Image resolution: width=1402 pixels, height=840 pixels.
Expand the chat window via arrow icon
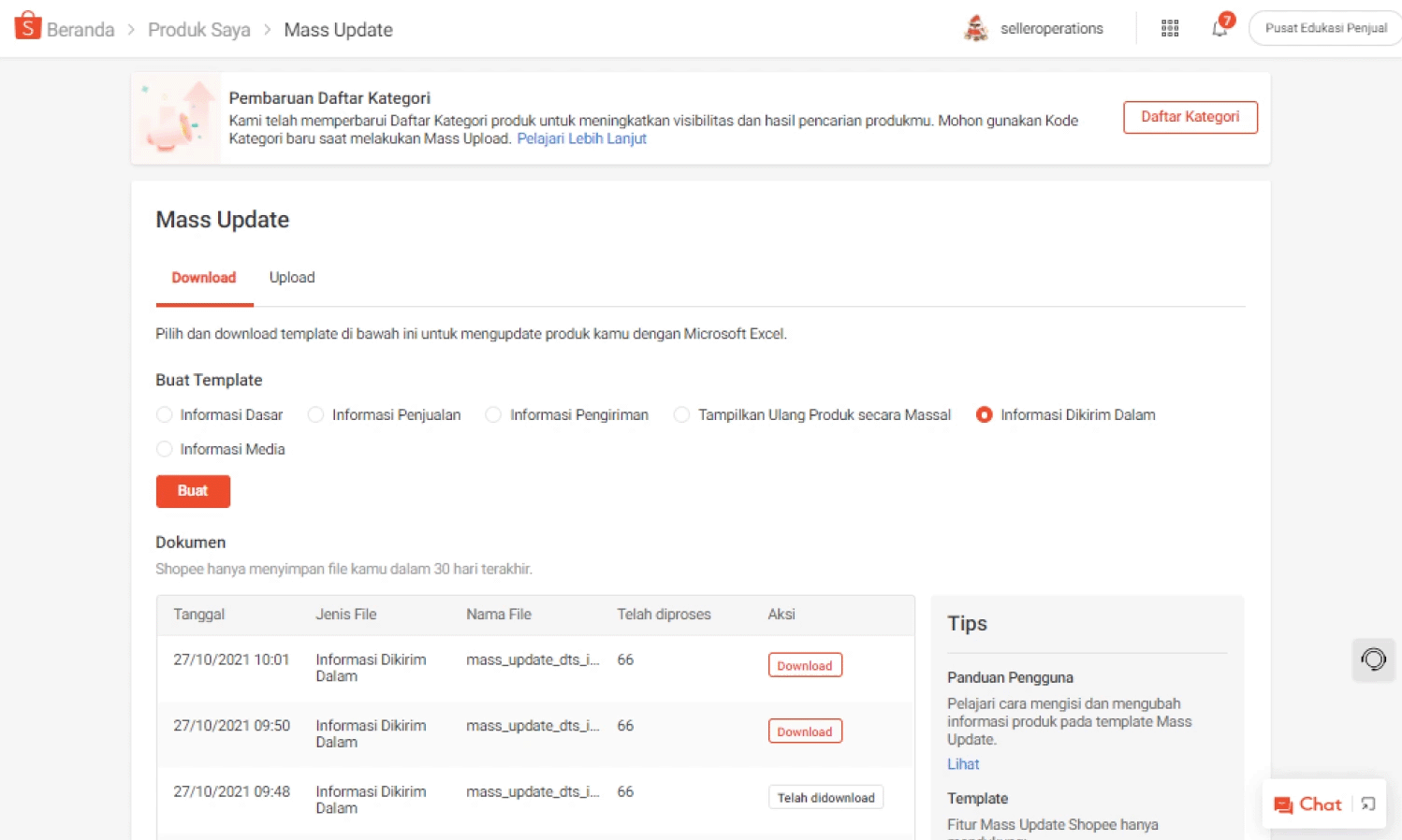click(x=1368, y=804)
